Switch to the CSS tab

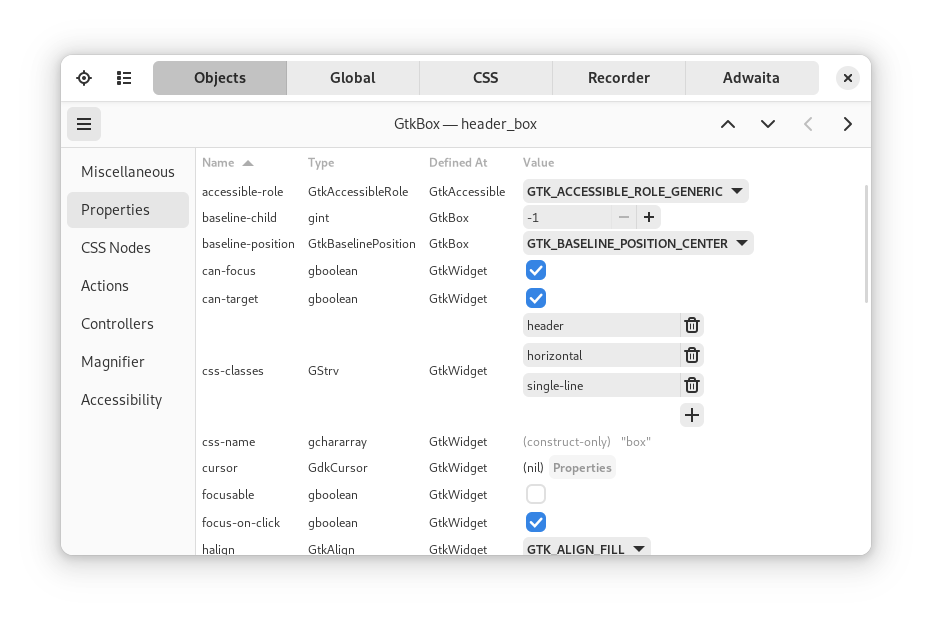coord(485,78)
